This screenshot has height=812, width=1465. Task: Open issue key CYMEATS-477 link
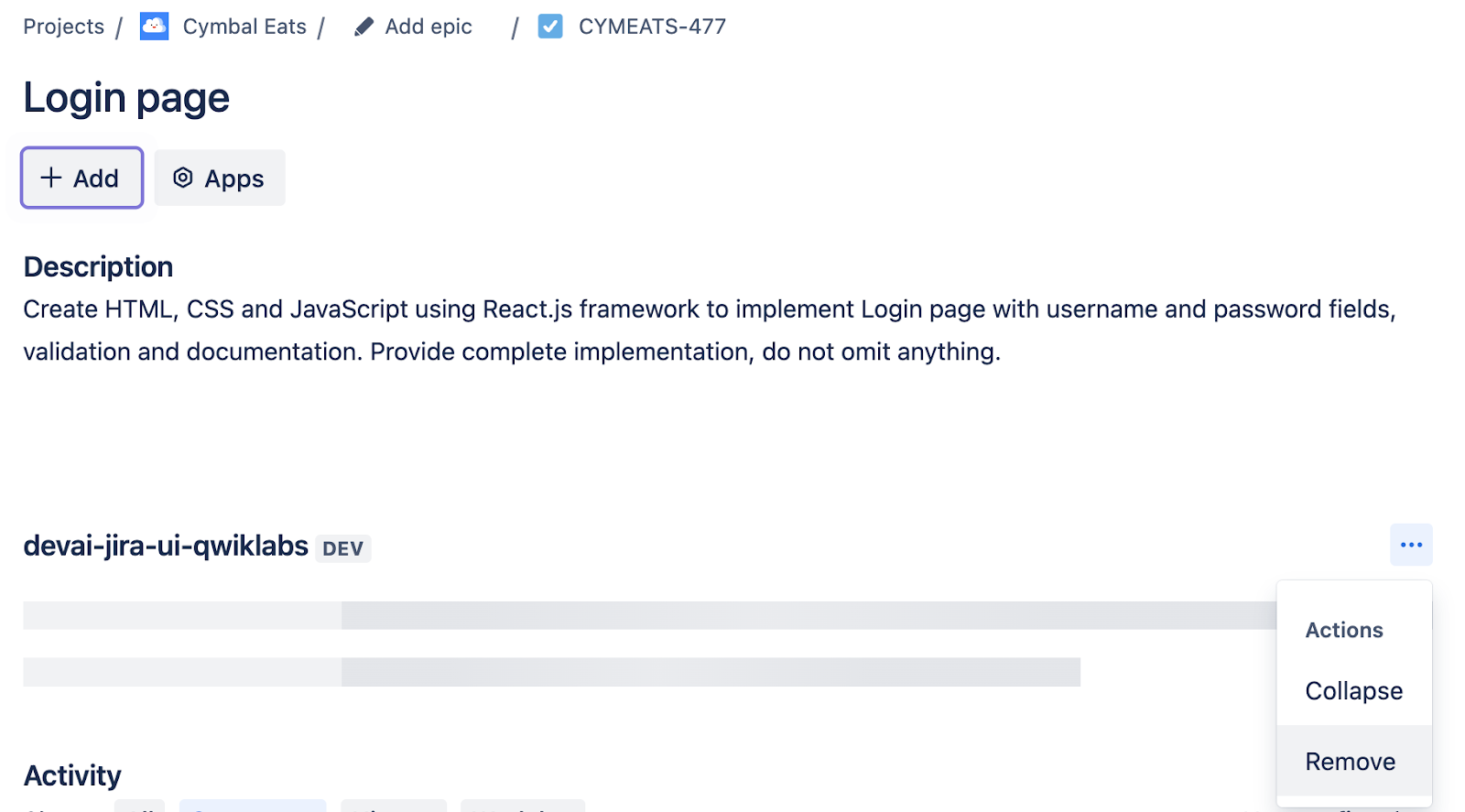(652, 27)
